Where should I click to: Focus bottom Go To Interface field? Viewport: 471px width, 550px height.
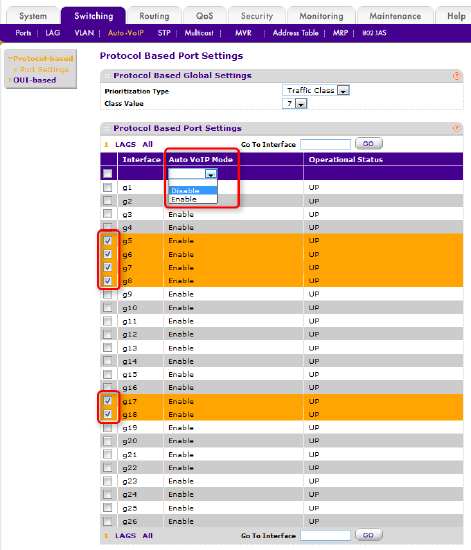point(325,536)
